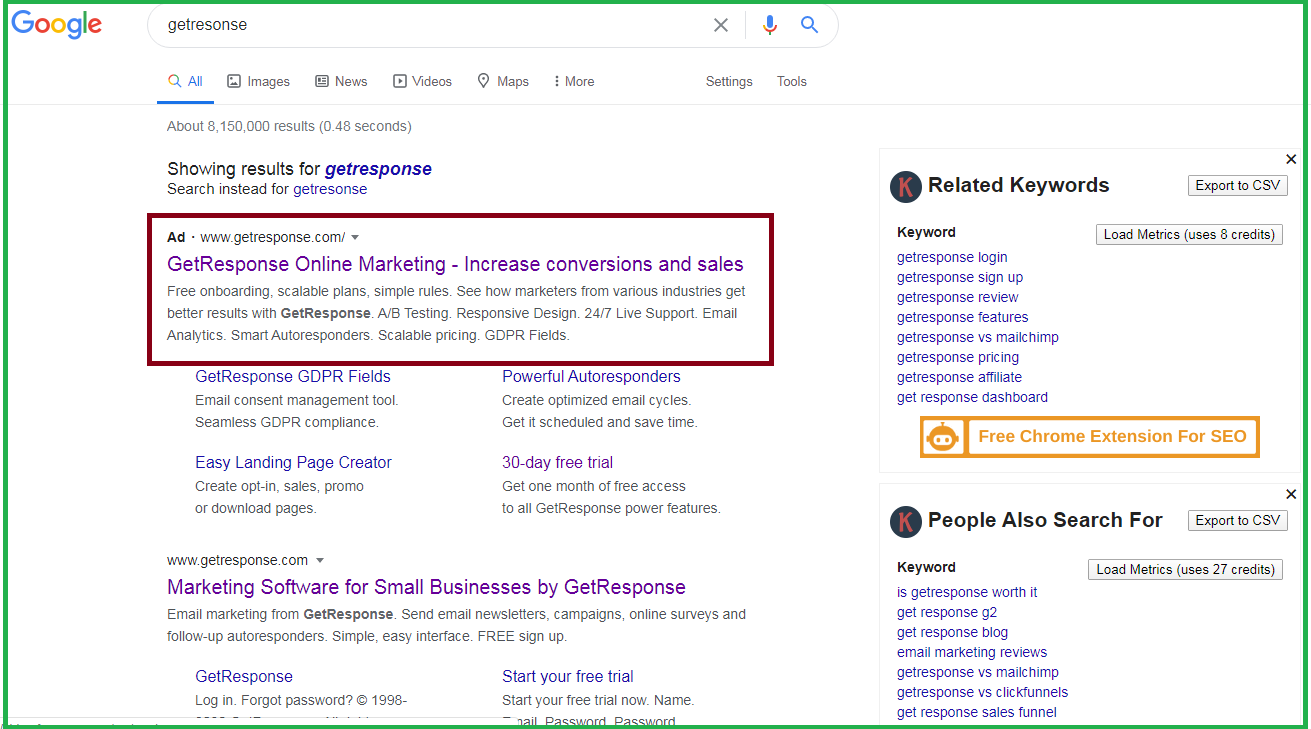Image resolution: width=1311 pixels, height=729 pixels.
Task: Submit search with magnifier icon
Action: [x=810, y=25]
